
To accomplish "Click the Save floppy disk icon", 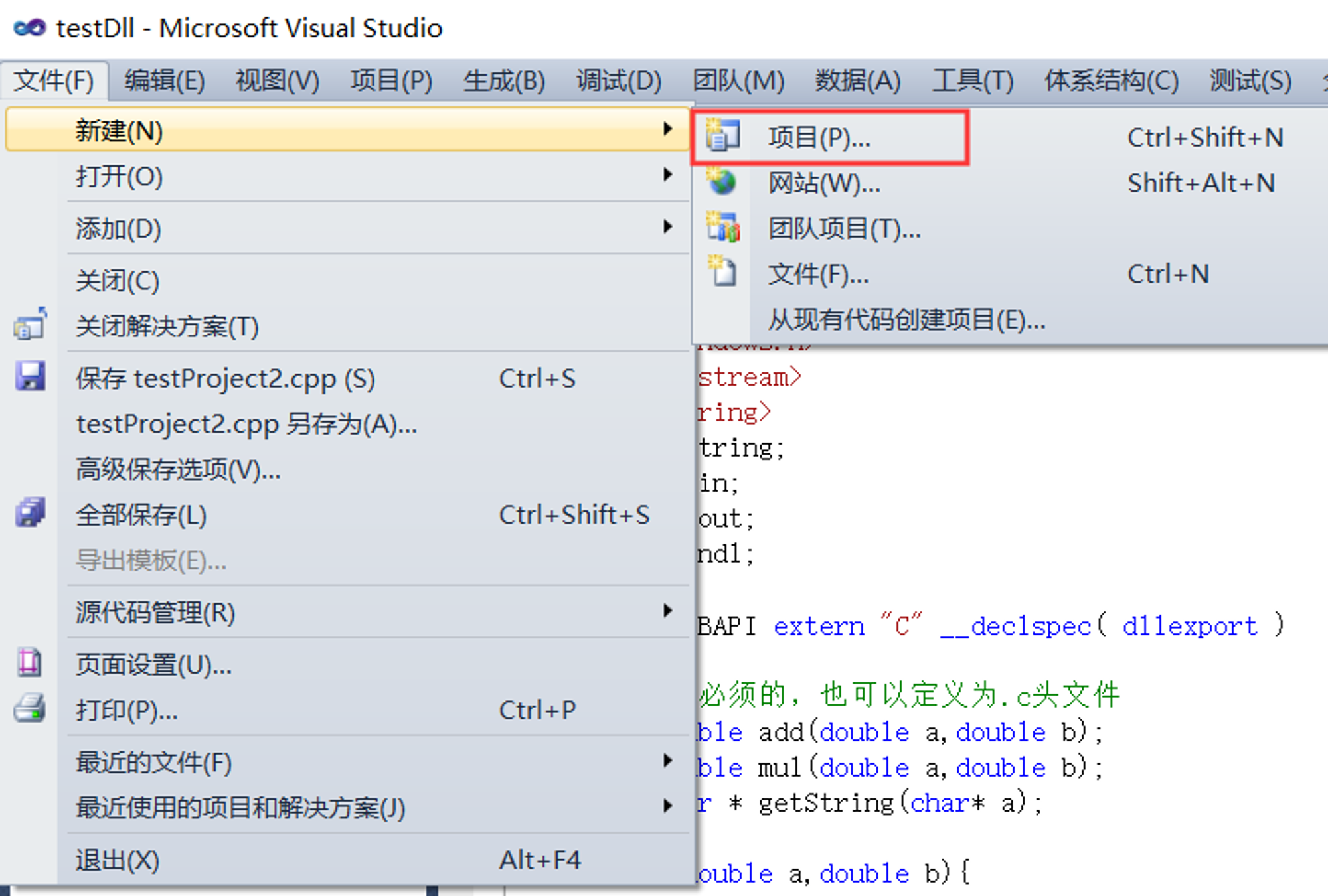I will pos(30,376).
